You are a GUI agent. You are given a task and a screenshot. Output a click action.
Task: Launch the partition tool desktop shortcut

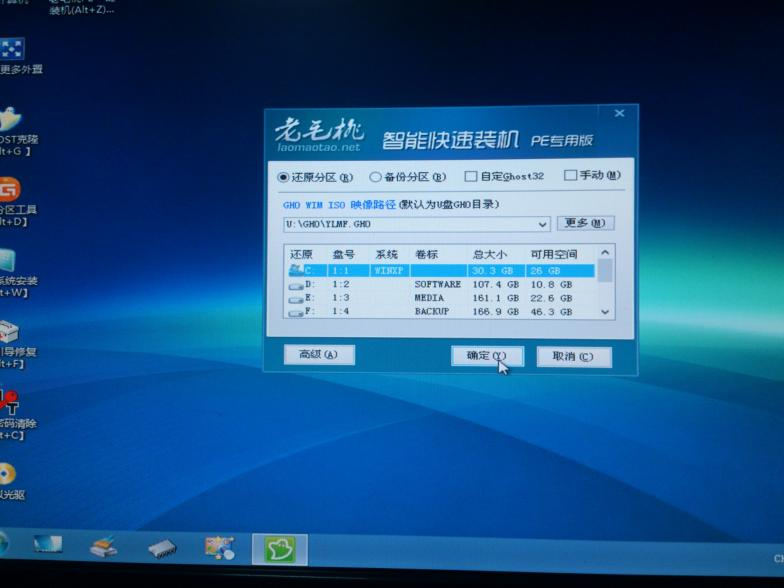tap(8, 189)
